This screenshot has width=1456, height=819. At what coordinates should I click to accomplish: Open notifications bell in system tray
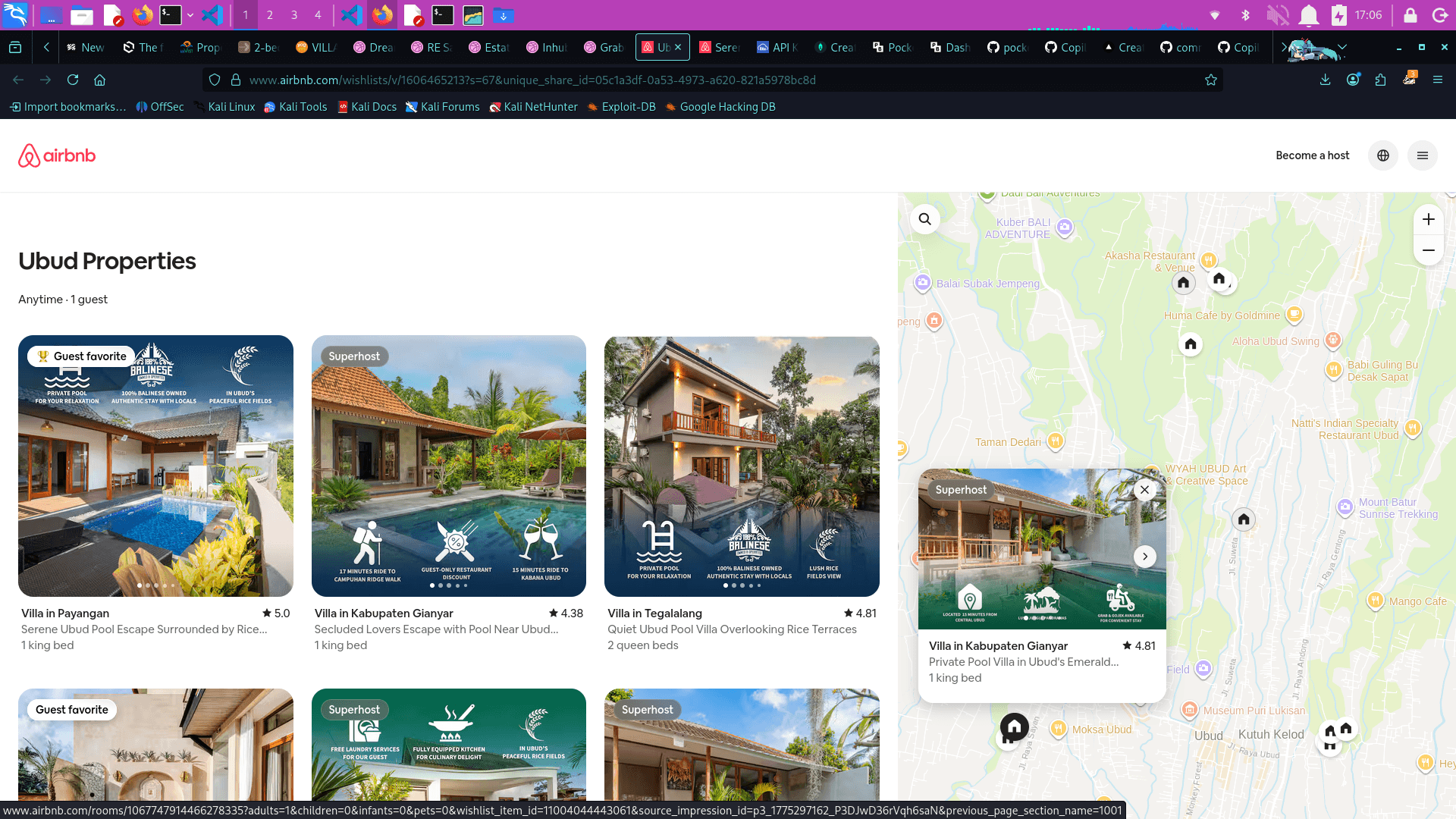(x=1309, y=15)
